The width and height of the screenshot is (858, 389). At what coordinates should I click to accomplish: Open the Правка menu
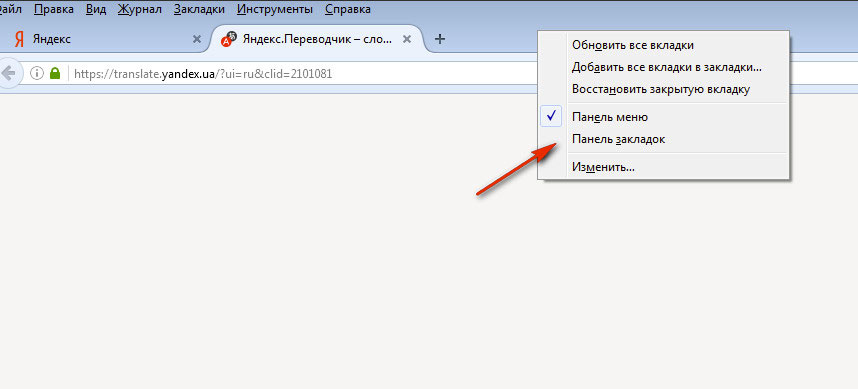coord(54,9)
